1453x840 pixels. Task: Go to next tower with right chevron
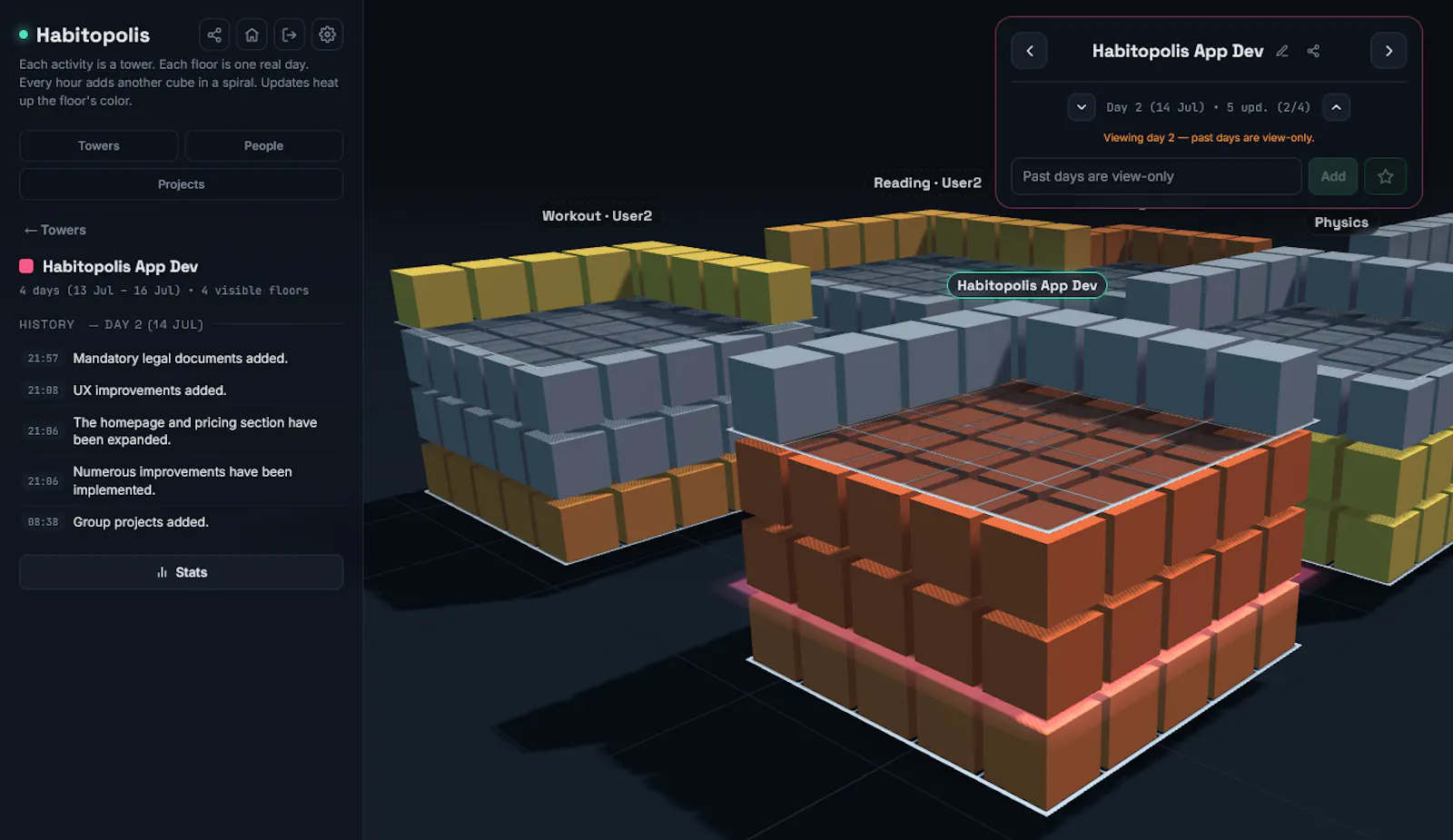pos(1389,51)
